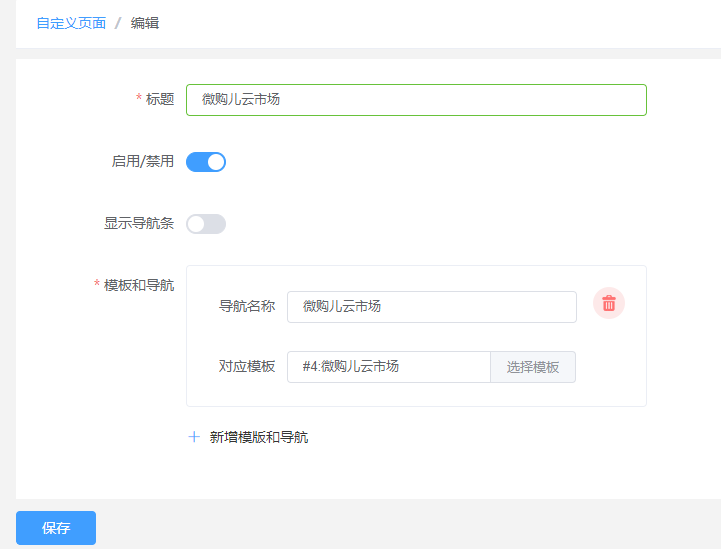The width and height of the screenshot is (721, 549).
Task: Open the 选择模板 template picker
Action: pos(533,367)
